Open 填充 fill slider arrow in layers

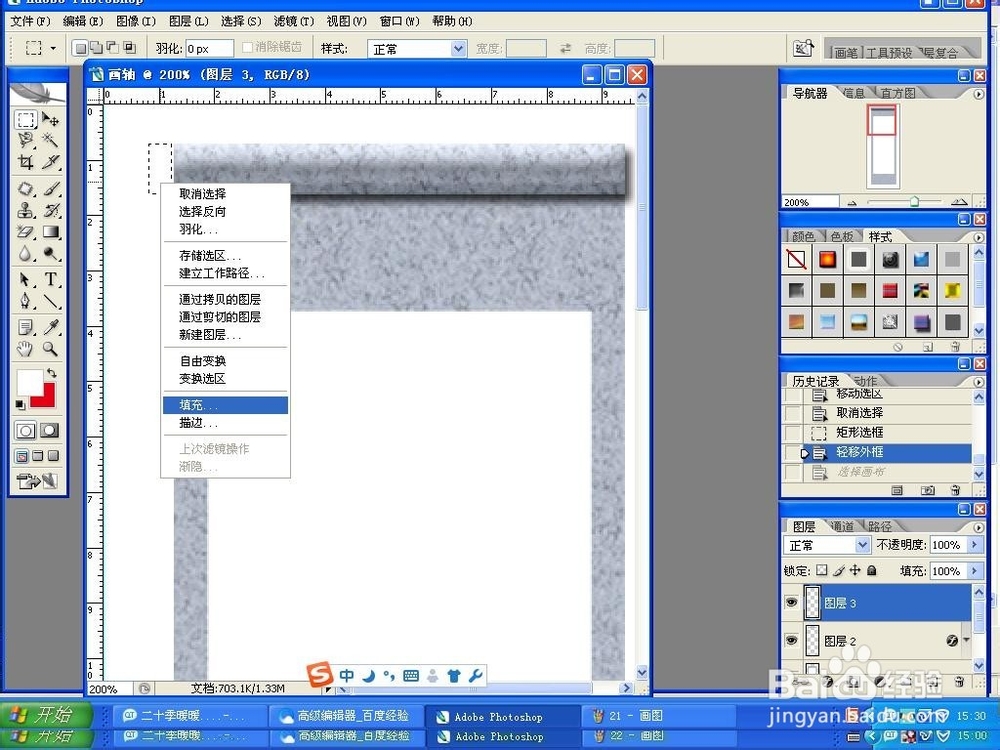(974, 571)
